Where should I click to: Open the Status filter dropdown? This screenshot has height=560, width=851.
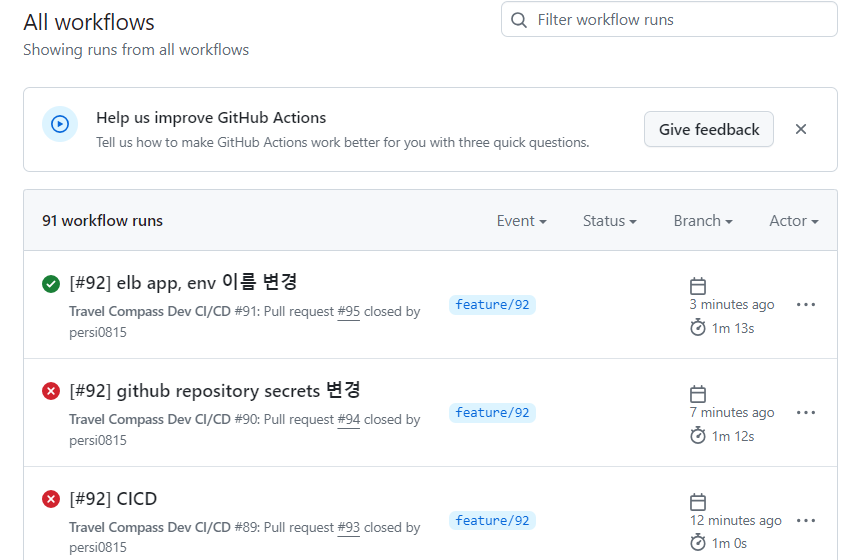click(609, 221)
